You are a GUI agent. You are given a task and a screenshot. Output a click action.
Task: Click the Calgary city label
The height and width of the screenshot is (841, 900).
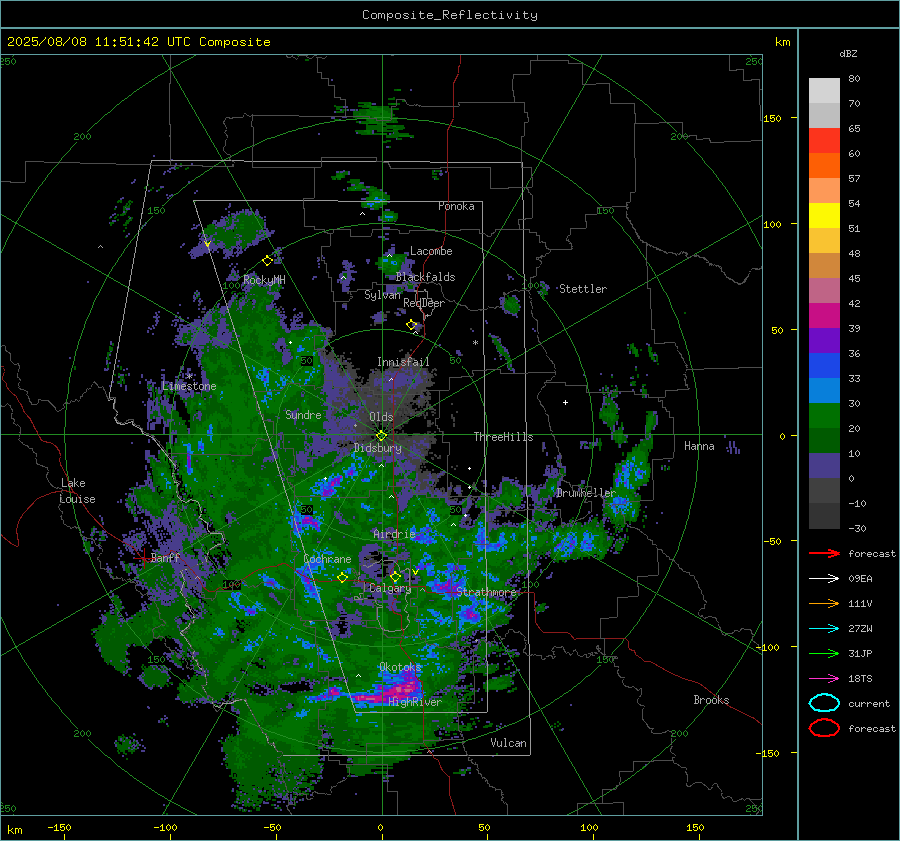pos(390,588)
